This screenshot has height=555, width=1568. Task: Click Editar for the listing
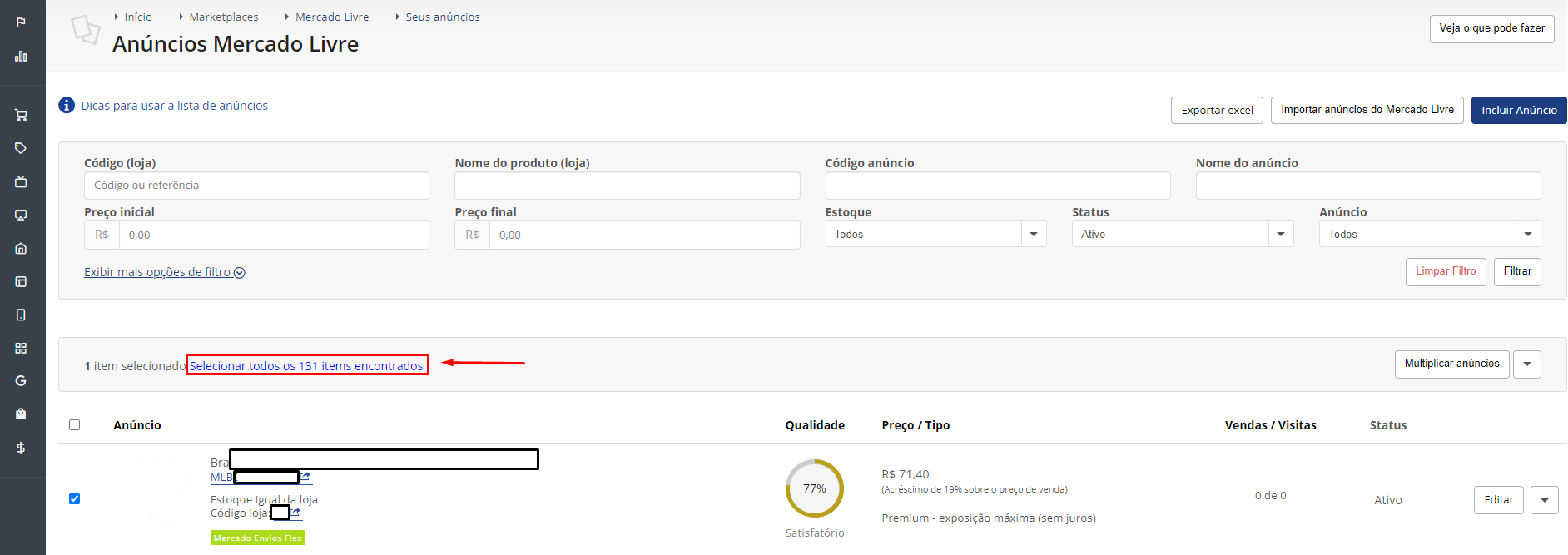(1498, 500)
